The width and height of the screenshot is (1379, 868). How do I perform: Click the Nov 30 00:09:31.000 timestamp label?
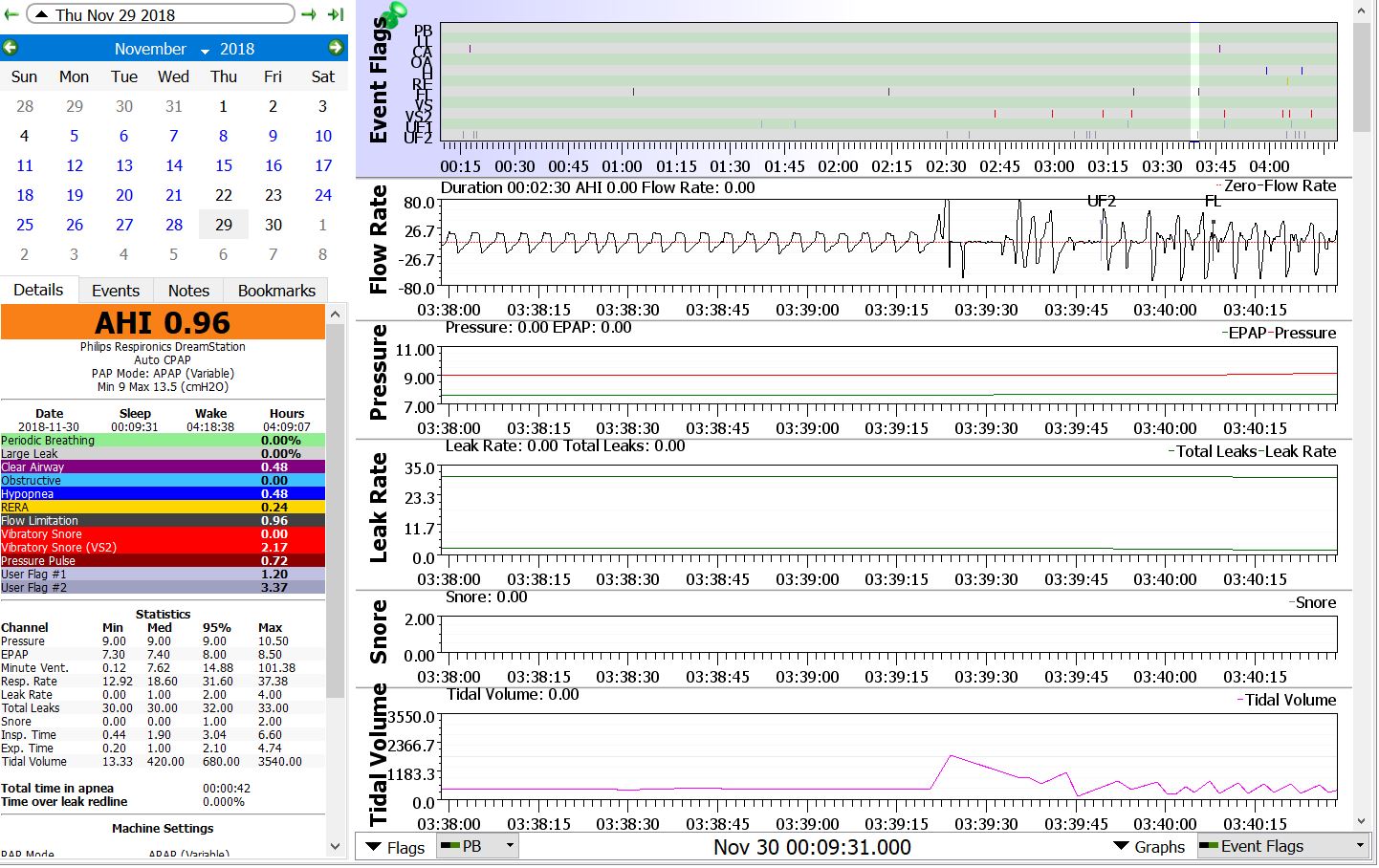coord(812,847)
